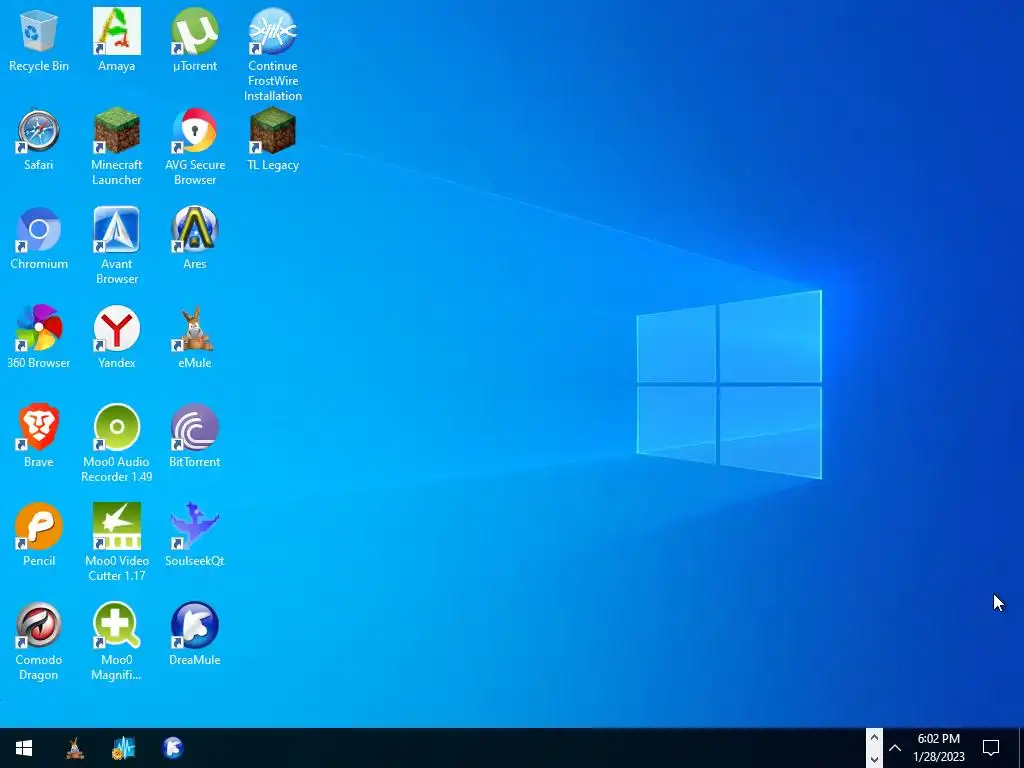This screenshot has height=768, width=1024.
Task: Open the DreaMule taskbar icon
Action: pyautogui.click(x=172, y=748)
